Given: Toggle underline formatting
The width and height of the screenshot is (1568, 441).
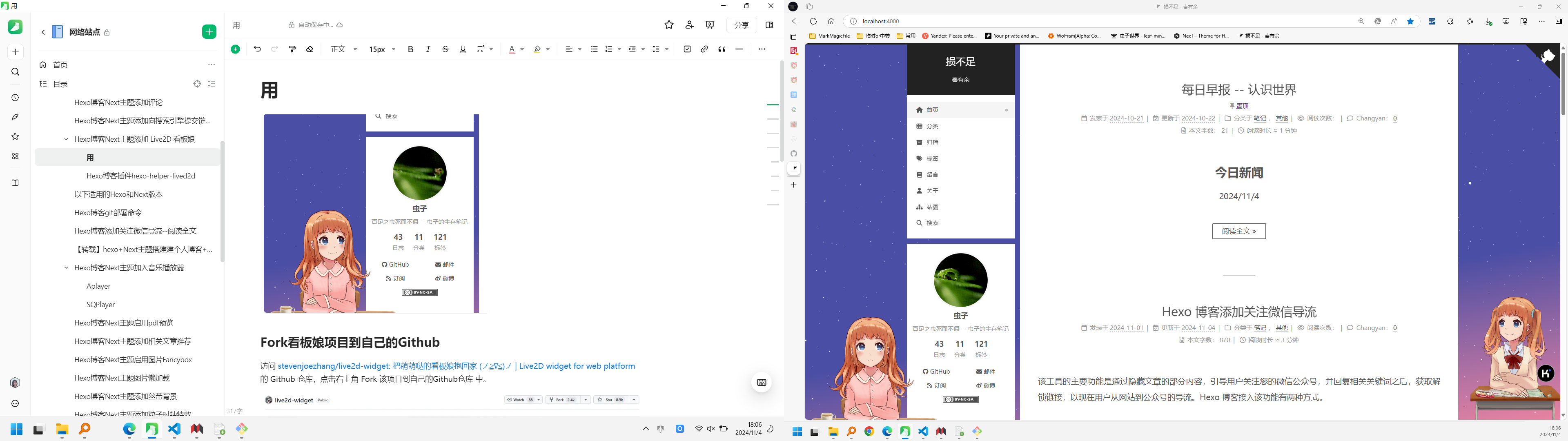Looking at the screenshot, I should point(463,49).
